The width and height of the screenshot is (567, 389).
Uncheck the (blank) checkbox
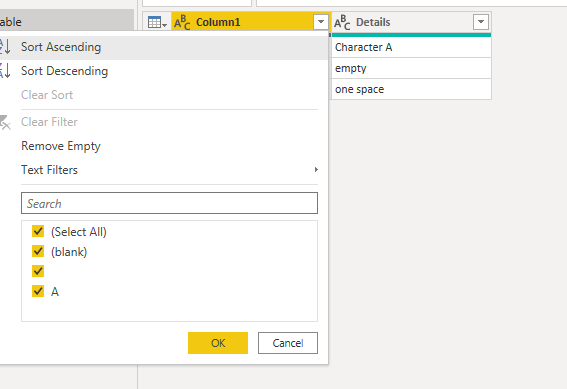(x=38, y=251)
